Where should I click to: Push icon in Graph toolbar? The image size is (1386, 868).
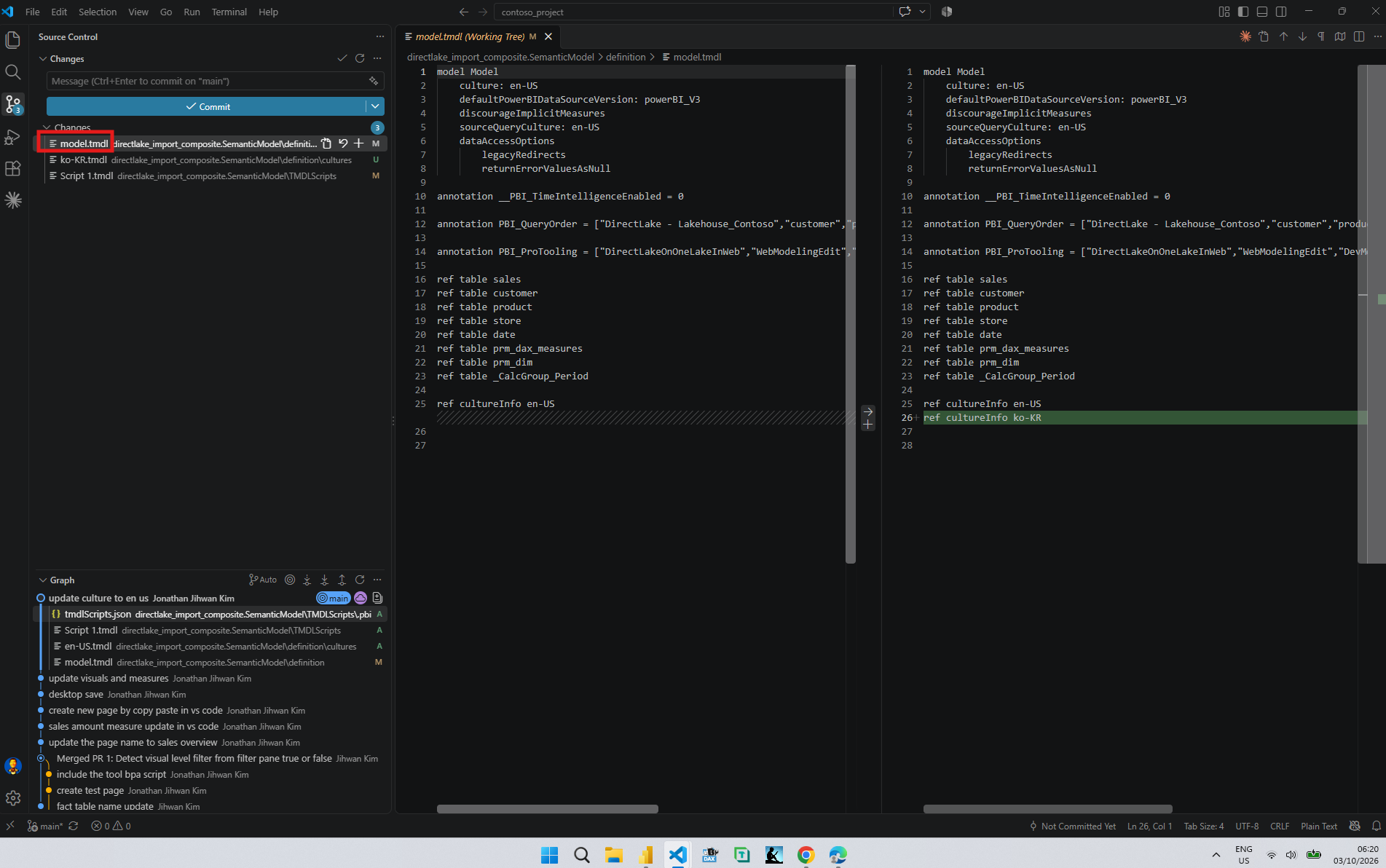tap(342, 580)
